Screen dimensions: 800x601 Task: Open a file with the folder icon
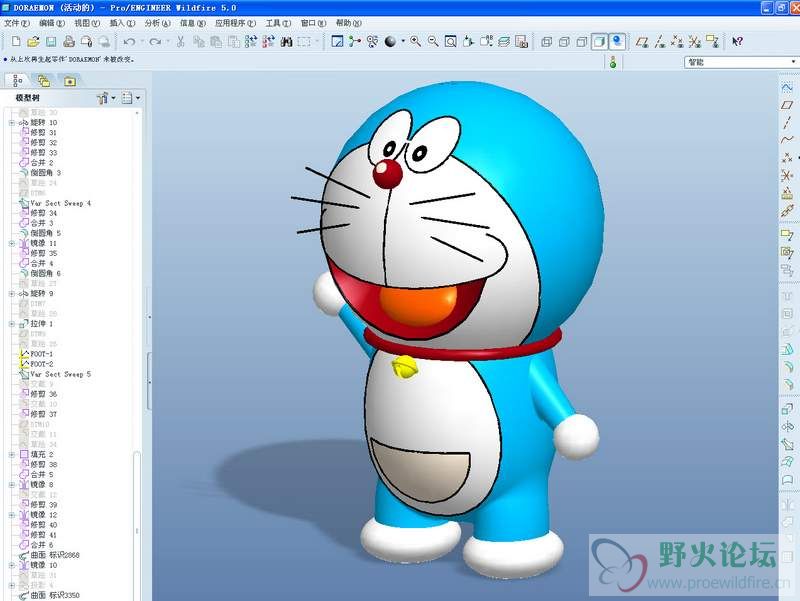(34, 42)
